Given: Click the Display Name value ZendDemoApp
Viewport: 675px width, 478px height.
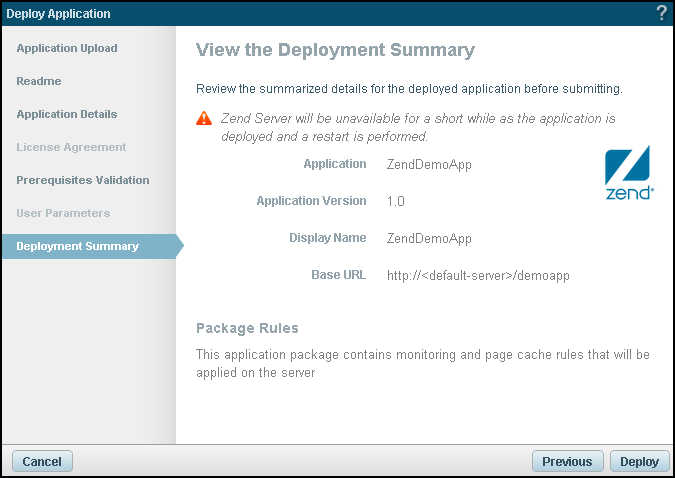Looking at the screenshot, I should coord(429,238).
